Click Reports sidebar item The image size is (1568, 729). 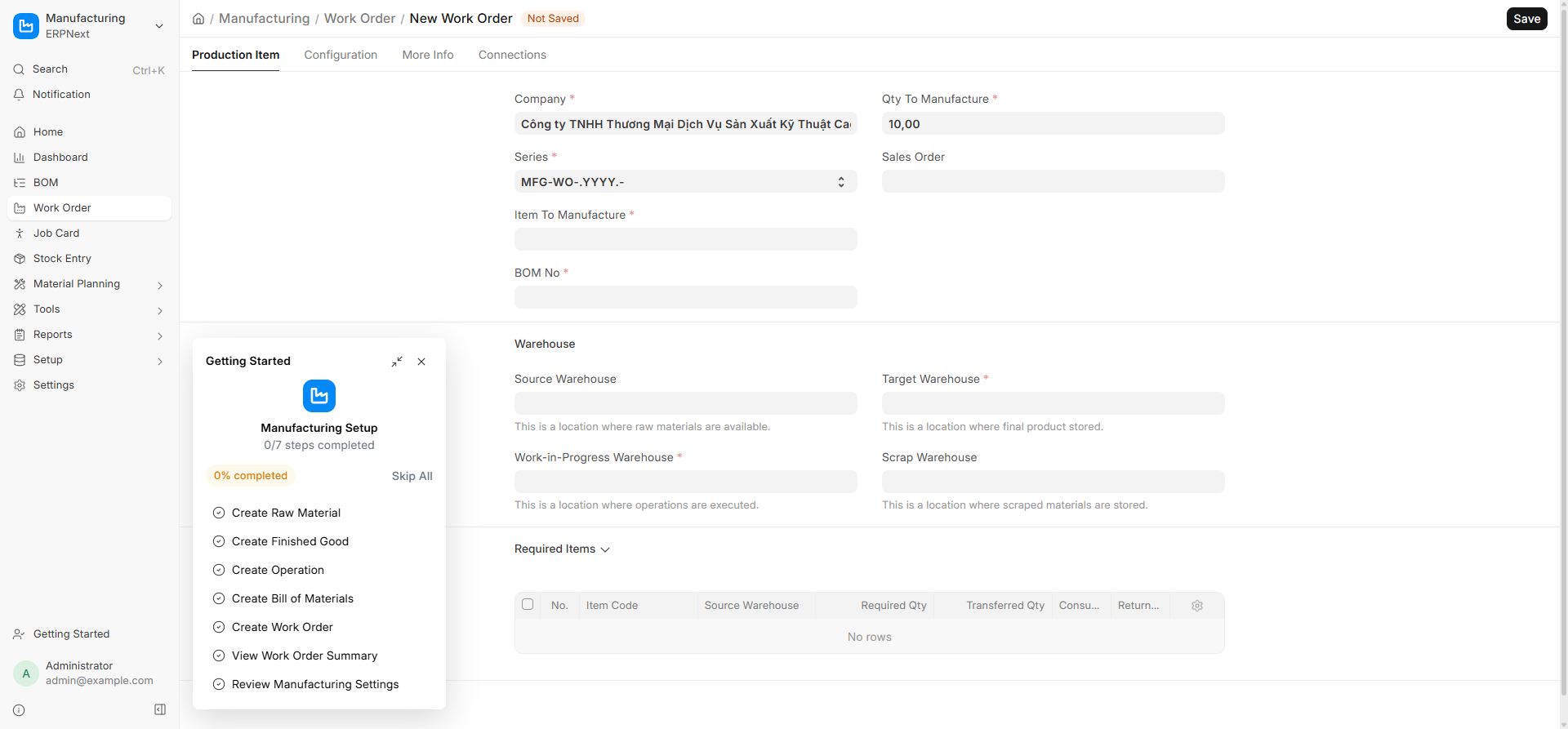[x=89, y=335]
